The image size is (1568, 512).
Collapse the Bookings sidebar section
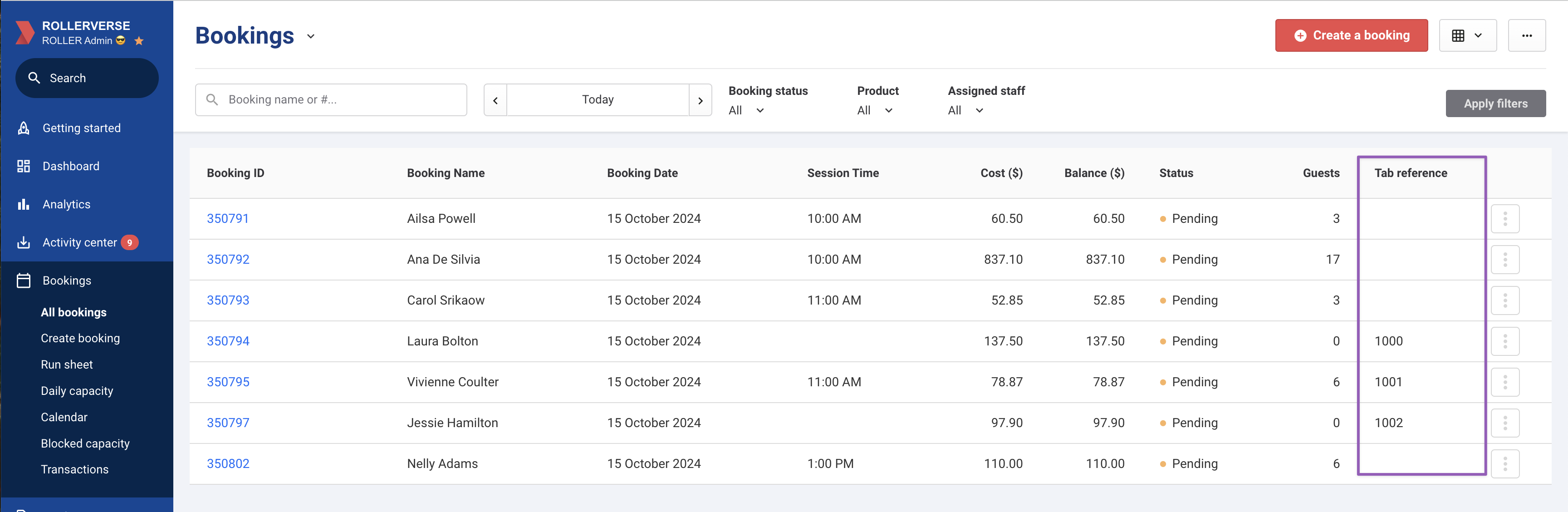coord(67,281)
